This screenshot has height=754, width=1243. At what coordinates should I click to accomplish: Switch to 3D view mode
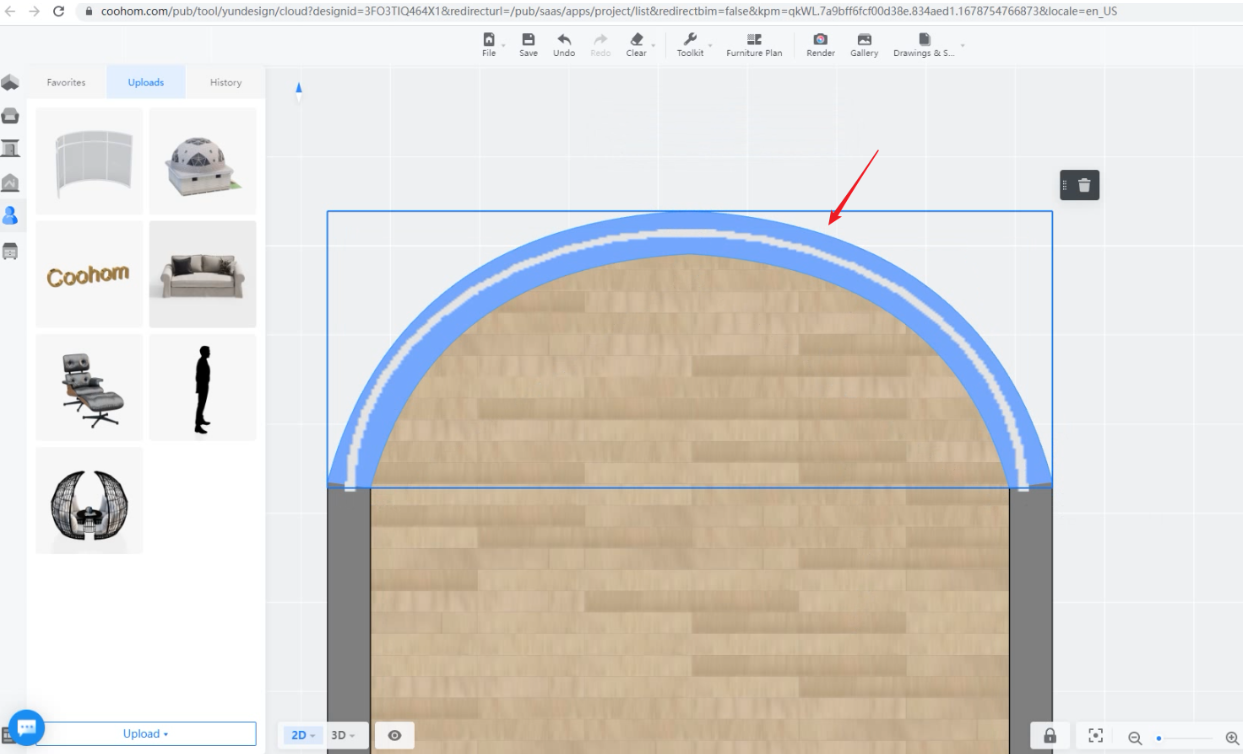pyautogui.click(x=343, y=736)
